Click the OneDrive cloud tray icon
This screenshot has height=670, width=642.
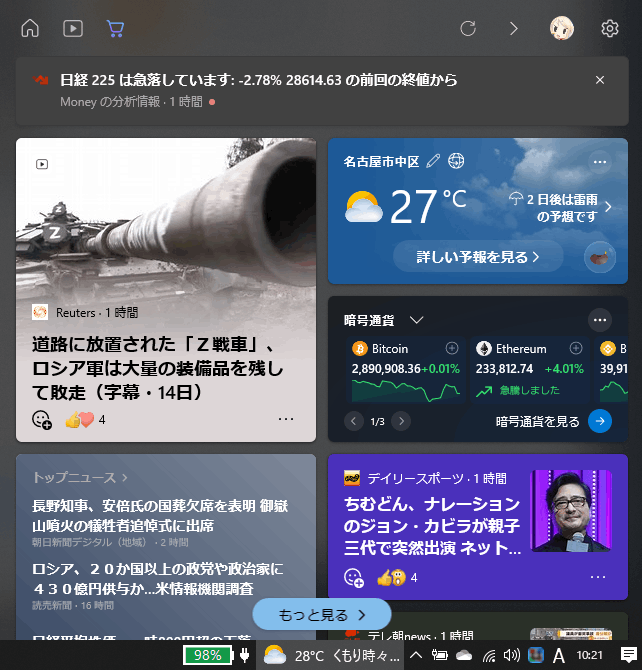click(464, 655)
